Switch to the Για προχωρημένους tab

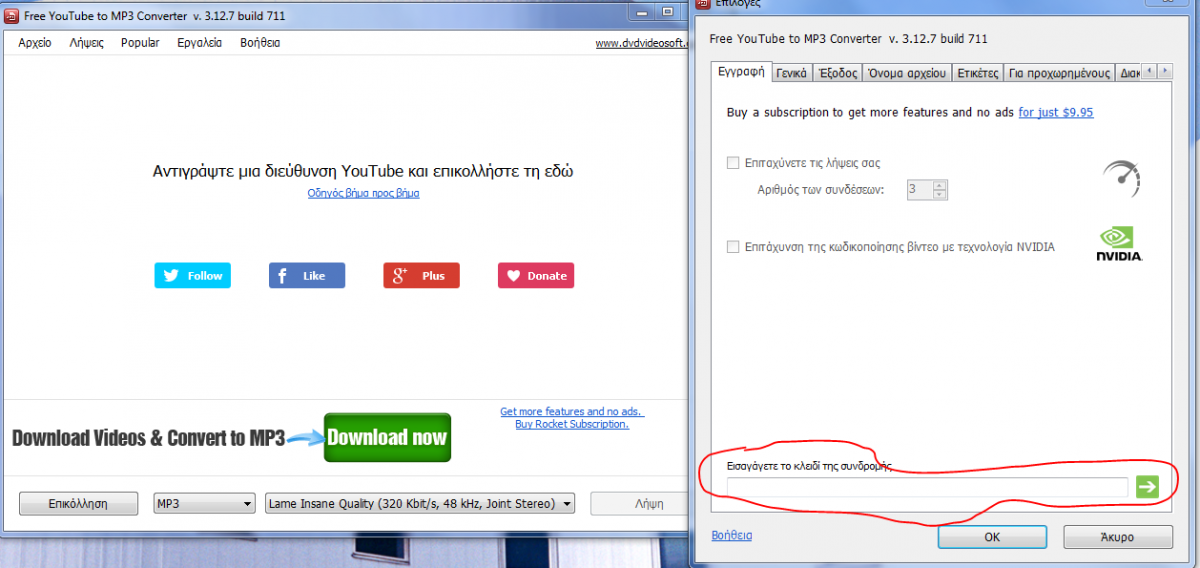click(x=1060, y=73)
